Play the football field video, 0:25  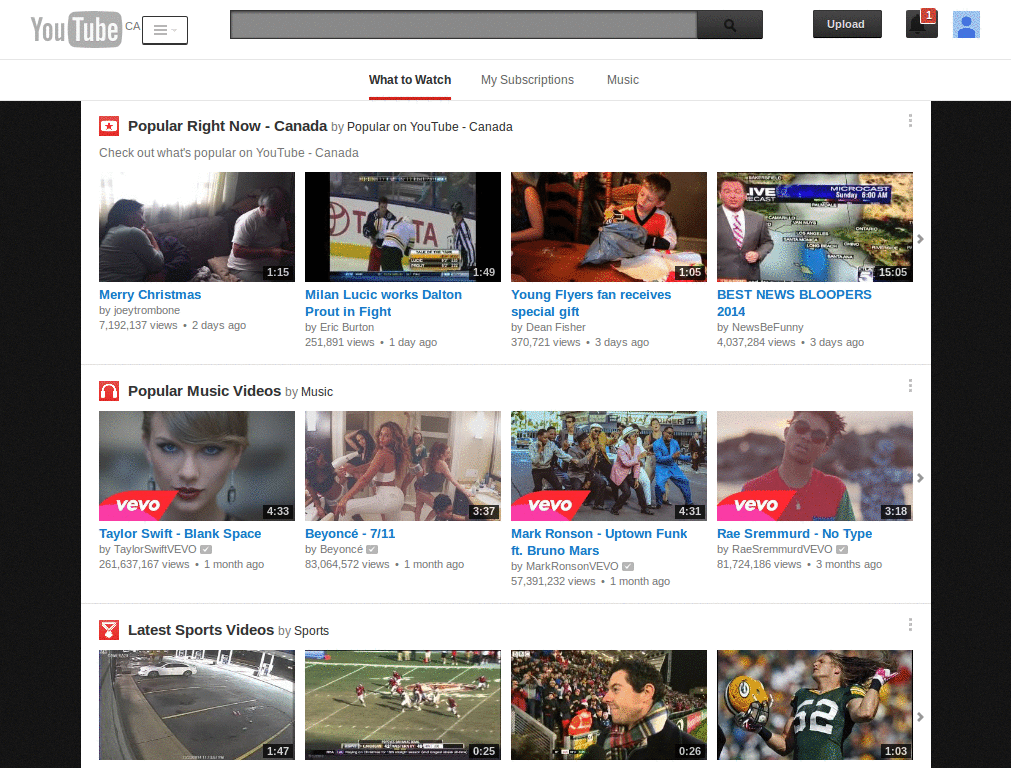[403, 705]
